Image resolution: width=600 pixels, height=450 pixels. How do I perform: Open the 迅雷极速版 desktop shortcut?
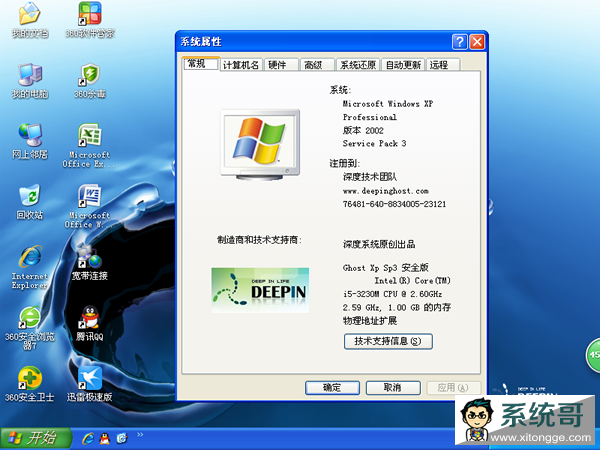[x=90, y=384]
